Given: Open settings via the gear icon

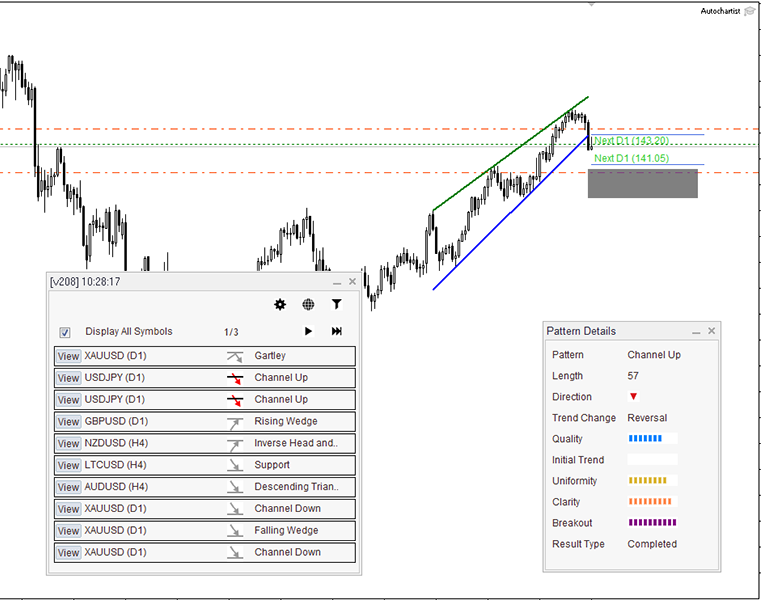Looking at the screenshot, I should pos(280,305).
